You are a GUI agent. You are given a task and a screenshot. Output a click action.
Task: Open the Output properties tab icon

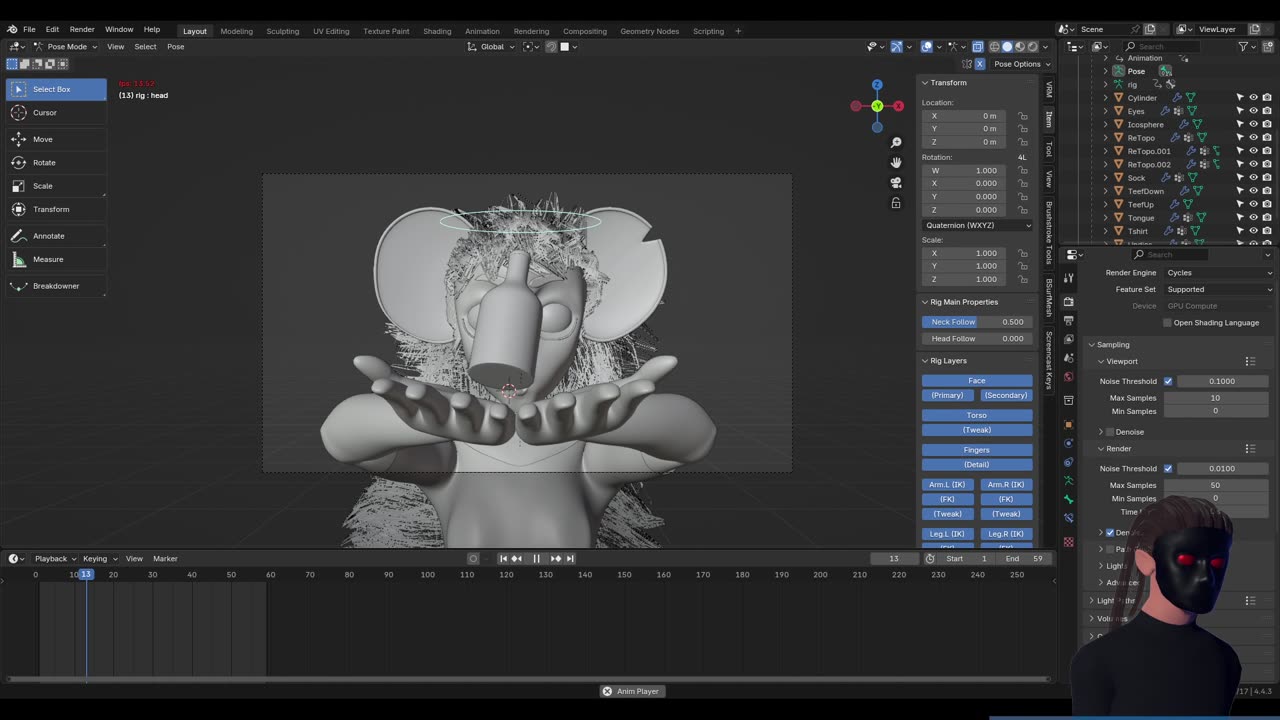1069,321
